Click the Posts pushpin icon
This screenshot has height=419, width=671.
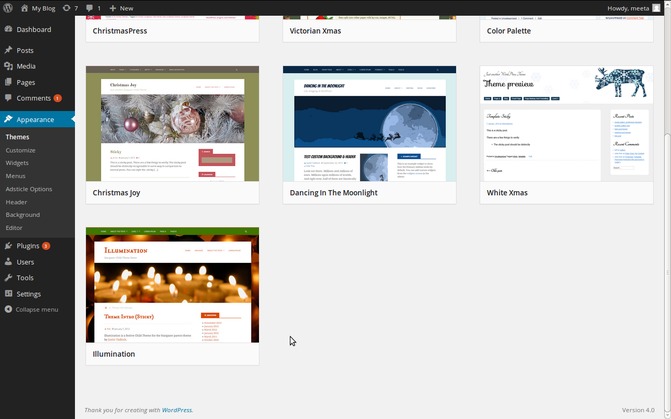tap(8, 50)
